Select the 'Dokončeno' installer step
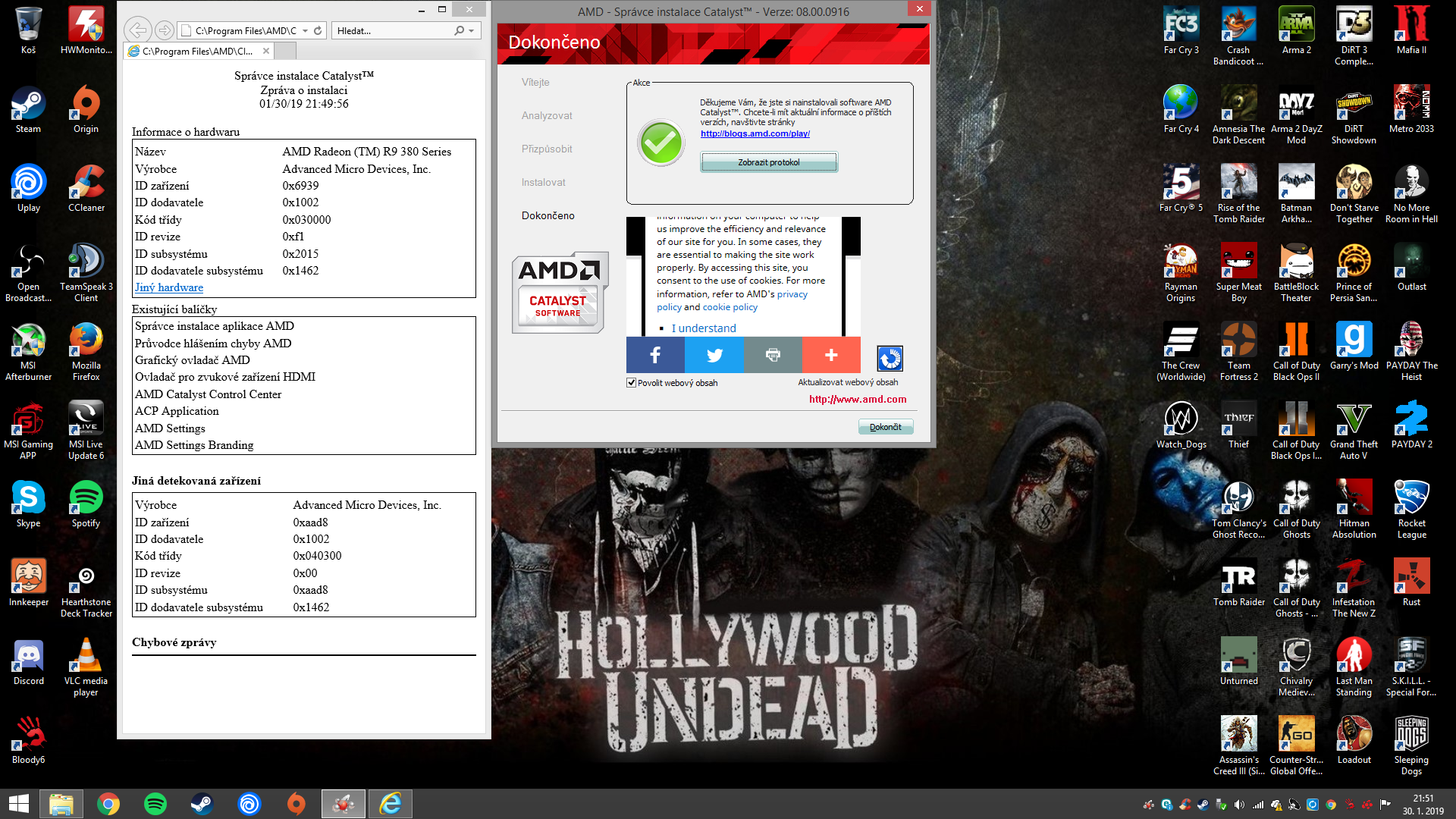The width and height of the screenshot is (1456, 819). coord(548,215)
